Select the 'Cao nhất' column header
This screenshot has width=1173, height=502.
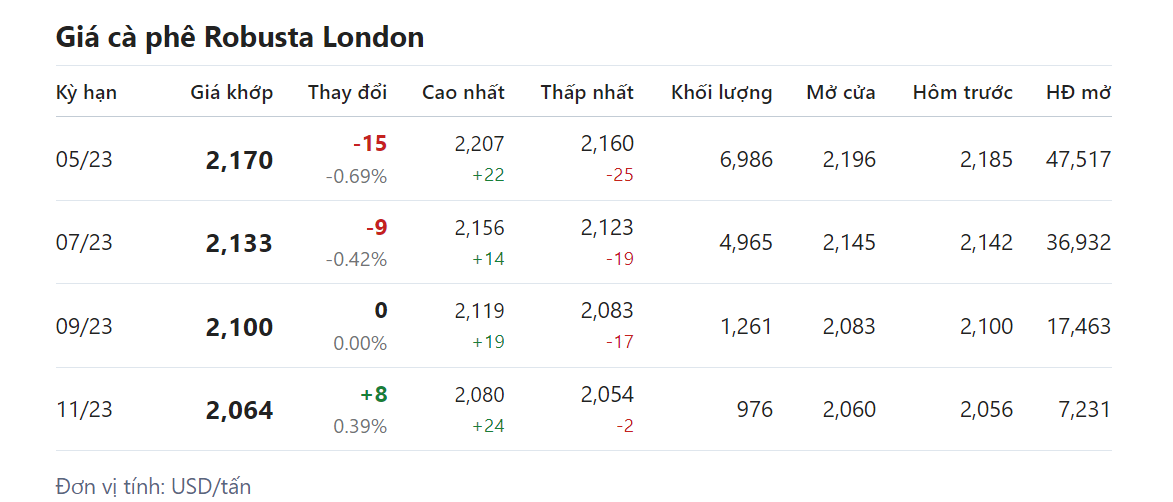click(463, 92)
